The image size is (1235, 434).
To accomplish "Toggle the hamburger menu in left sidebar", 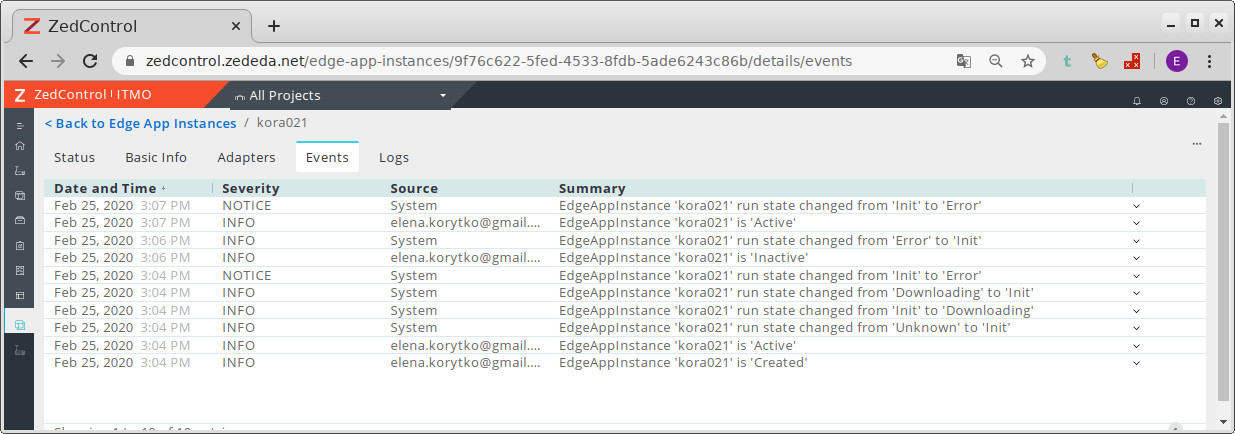I will tap(19, 126).
